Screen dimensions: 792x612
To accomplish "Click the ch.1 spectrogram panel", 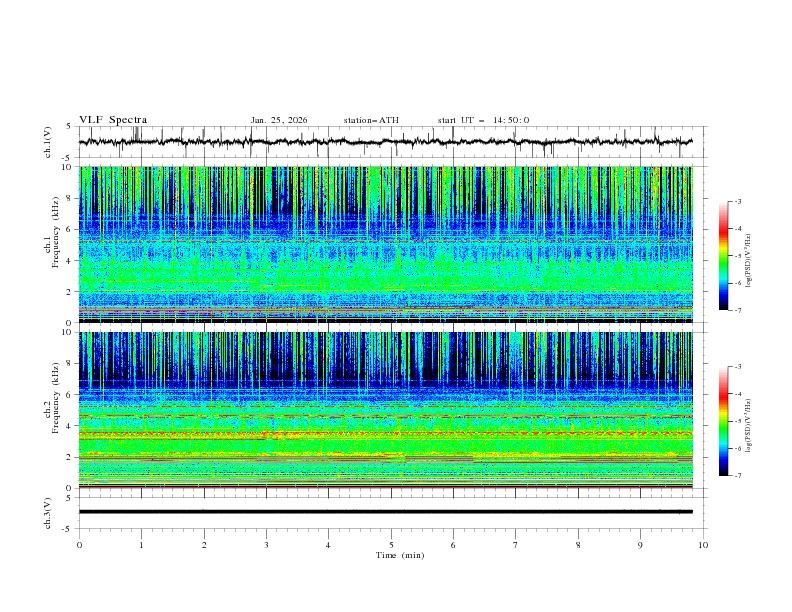I will coord(385,244).
